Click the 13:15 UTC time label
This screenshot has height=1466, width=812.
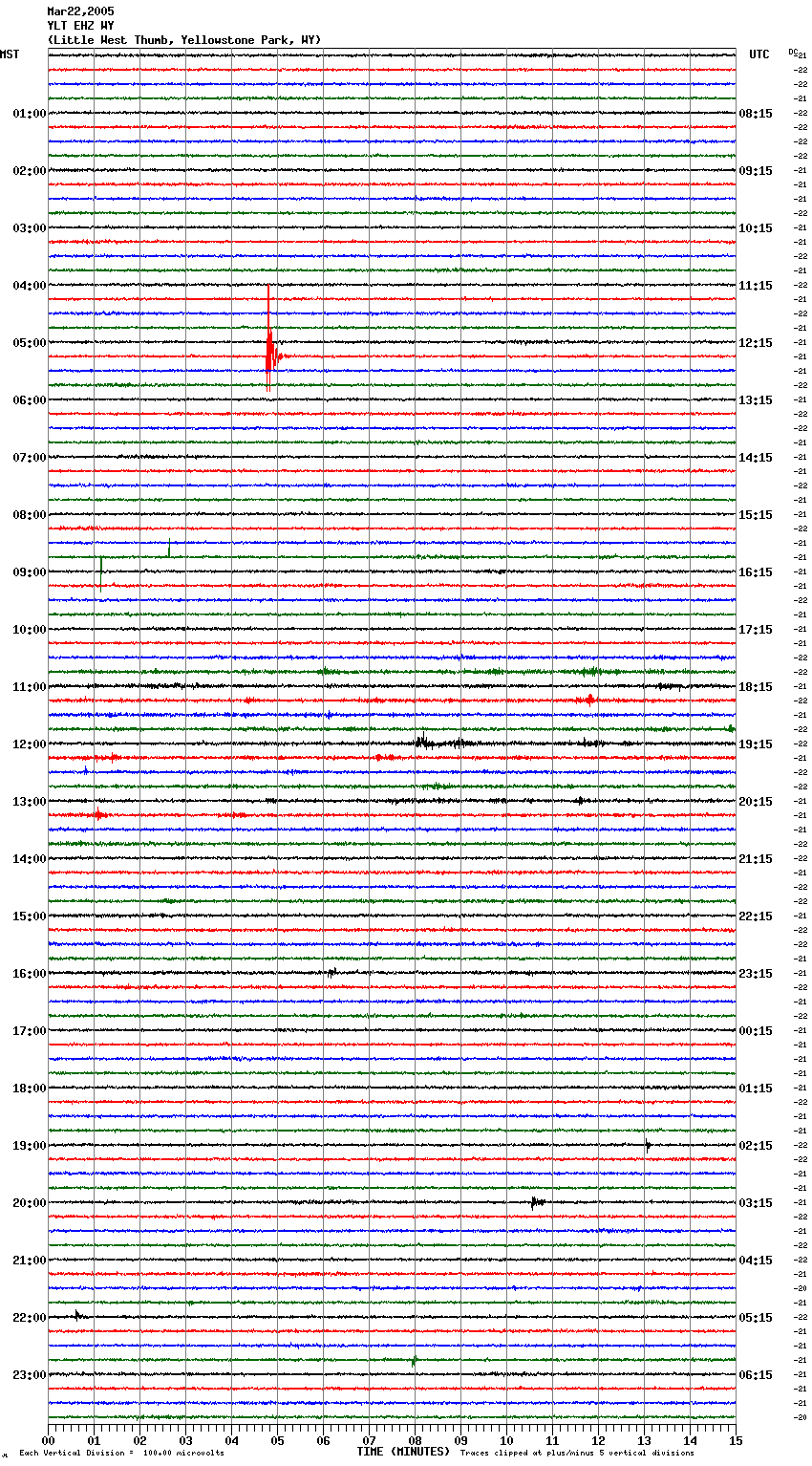pyautogui.click(x=756, y=400)
